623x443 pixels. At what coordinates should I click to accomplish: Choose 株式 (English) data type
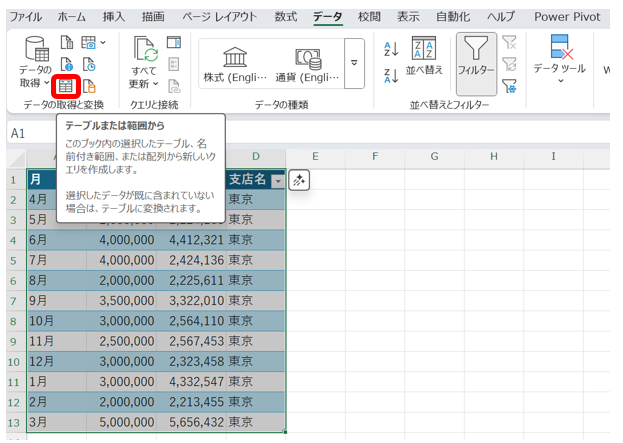click(235, 64)
